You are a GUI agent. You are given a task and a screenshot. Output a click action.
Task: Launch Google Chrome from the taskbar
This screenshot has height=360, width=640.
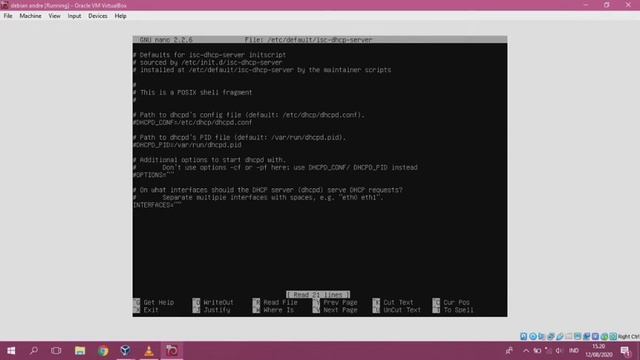103,351
